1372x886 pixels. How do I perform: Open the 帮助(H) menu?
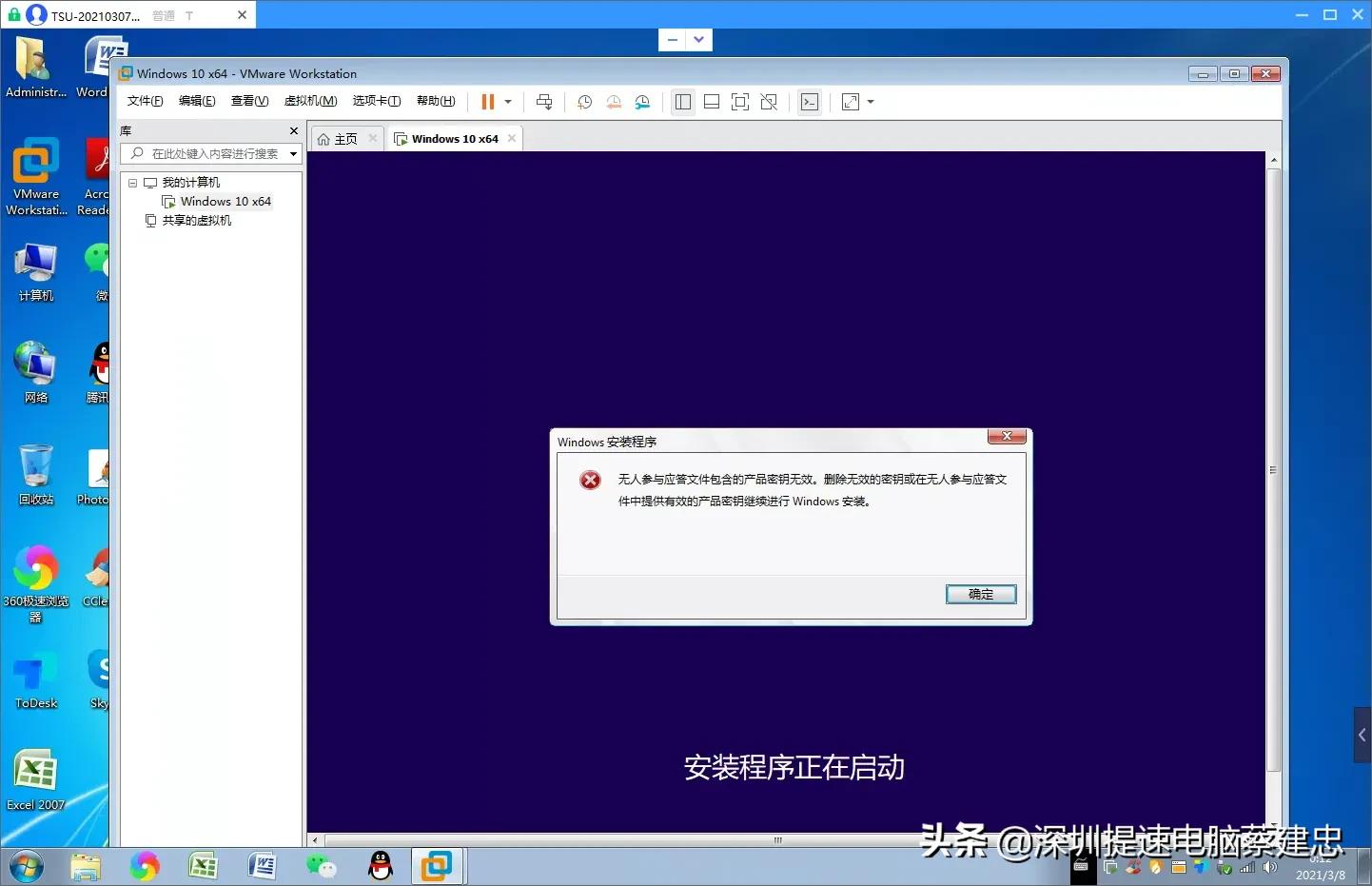point(436,101)
